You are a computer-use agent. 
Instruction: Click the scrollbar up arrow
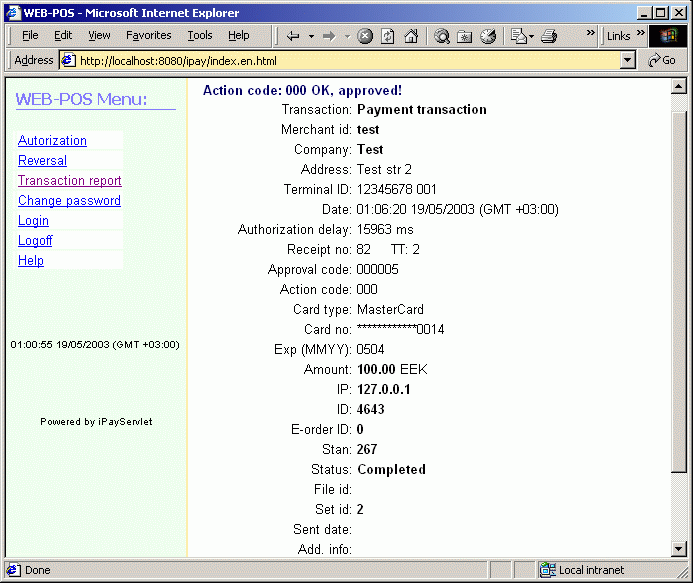[678, 86]
